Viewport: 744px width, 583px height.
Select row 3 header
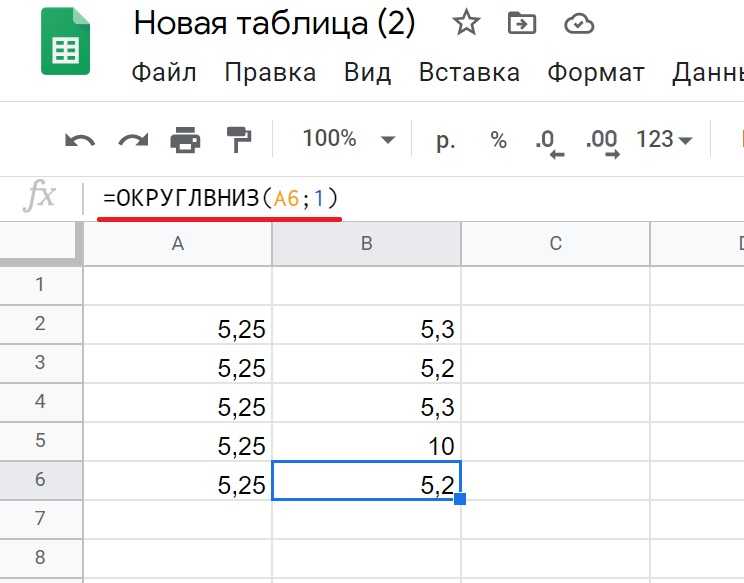click(x=40, y=363)
